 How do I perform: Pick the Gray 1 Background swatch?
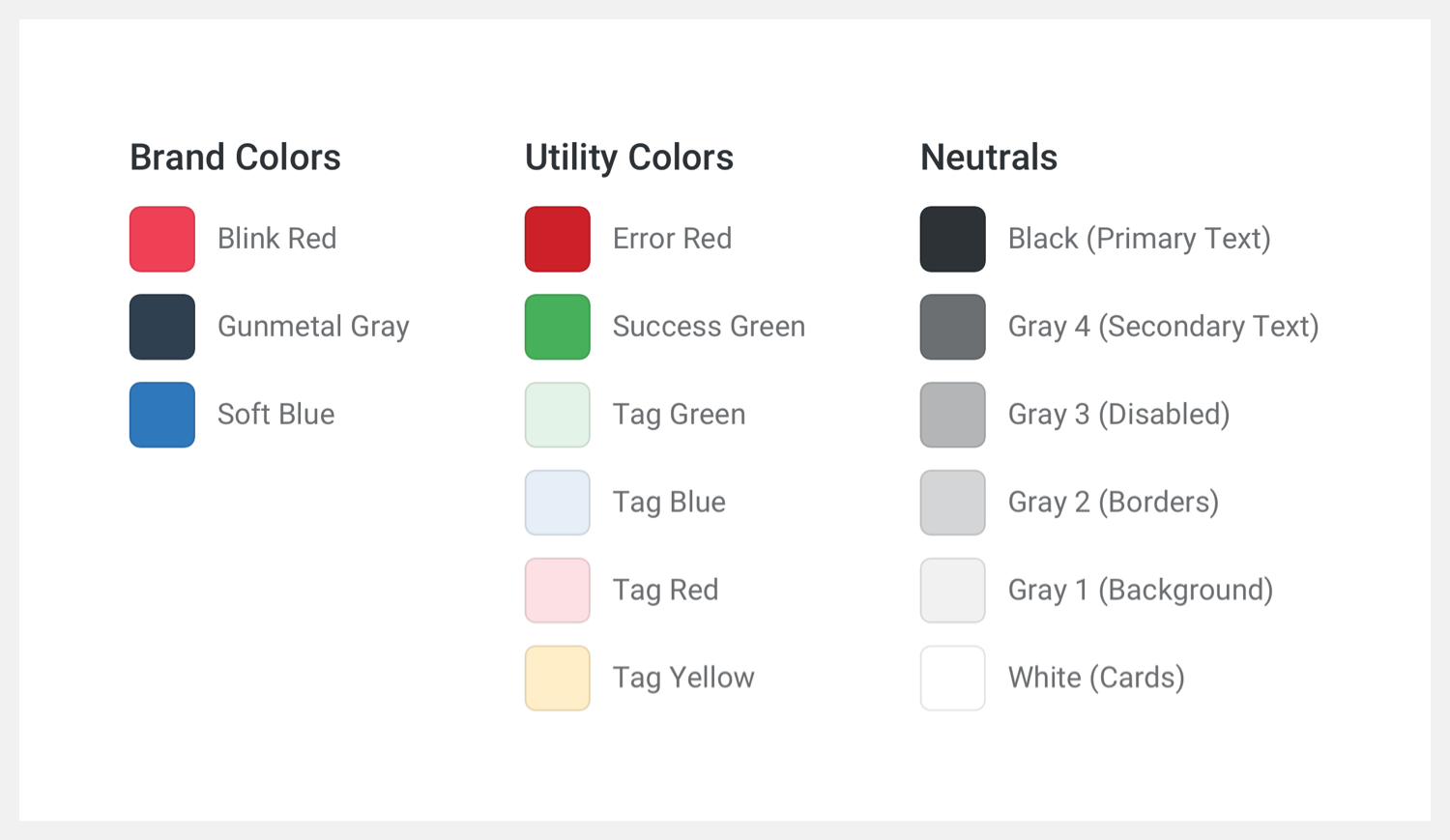(x=953, y=591)
